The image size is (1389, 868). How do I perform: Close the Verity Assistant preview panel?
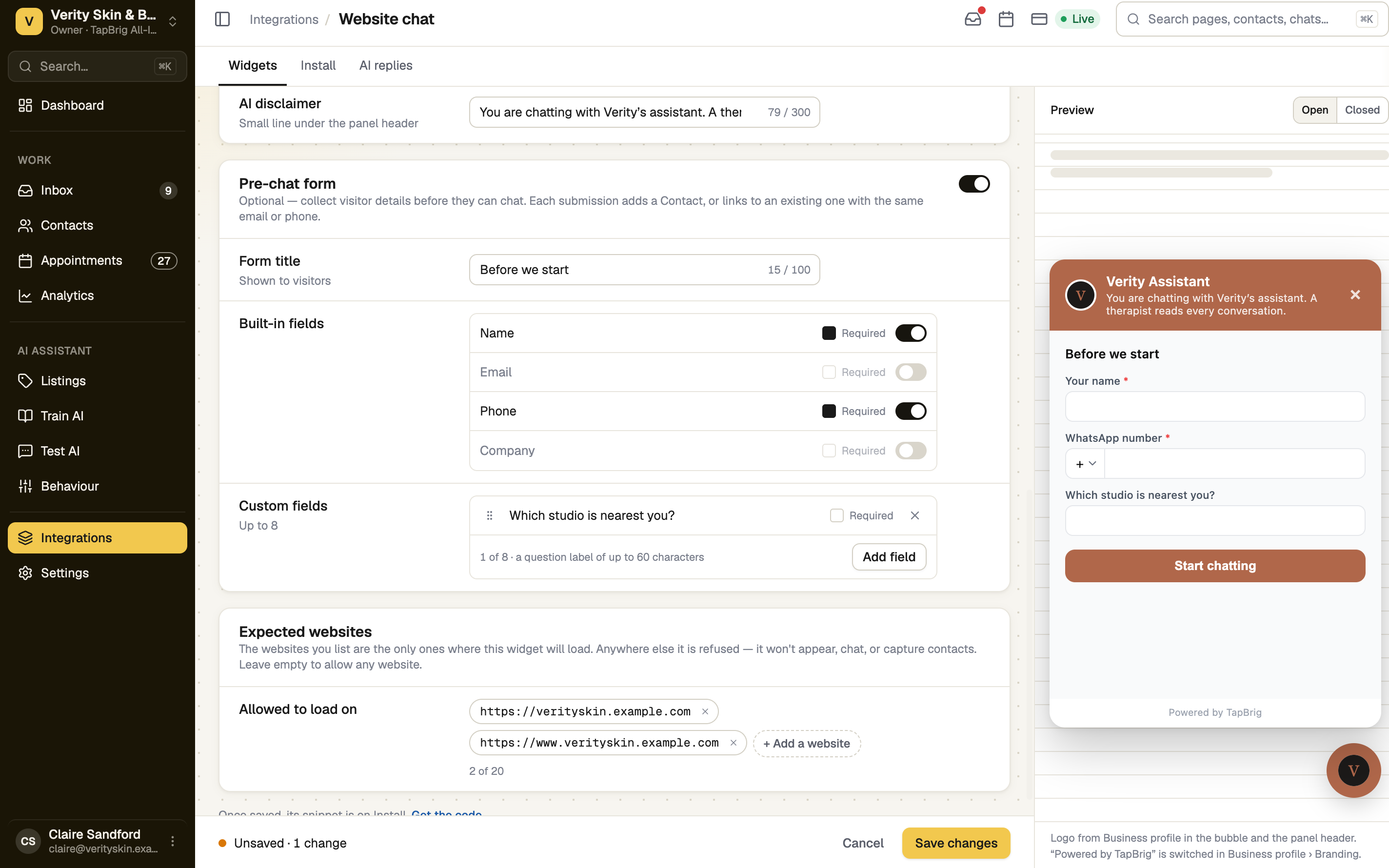(1355, 295)
